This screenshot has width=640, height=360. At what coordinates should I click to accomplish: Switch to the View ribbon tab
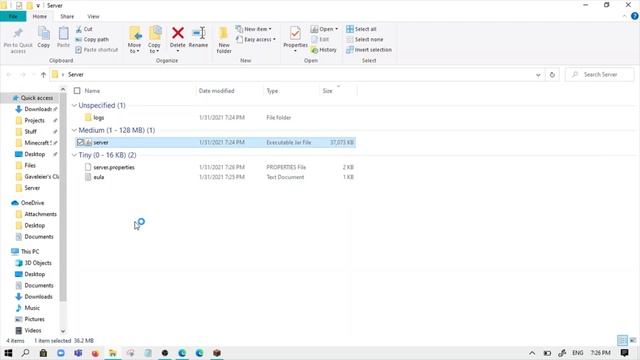93,16
